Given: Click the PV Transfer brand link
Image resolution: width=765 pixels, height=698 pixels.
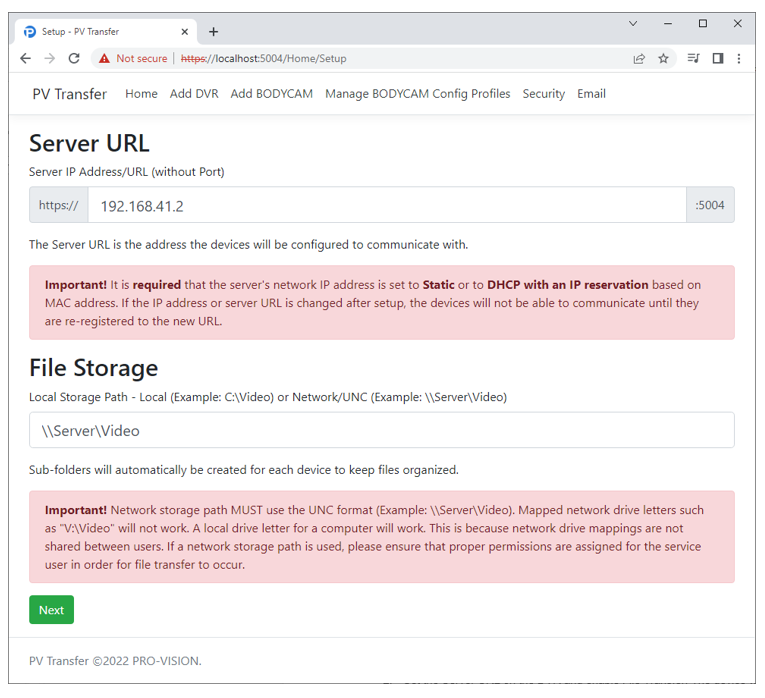Looking at the screenshot, I should [x=69, y=94].
